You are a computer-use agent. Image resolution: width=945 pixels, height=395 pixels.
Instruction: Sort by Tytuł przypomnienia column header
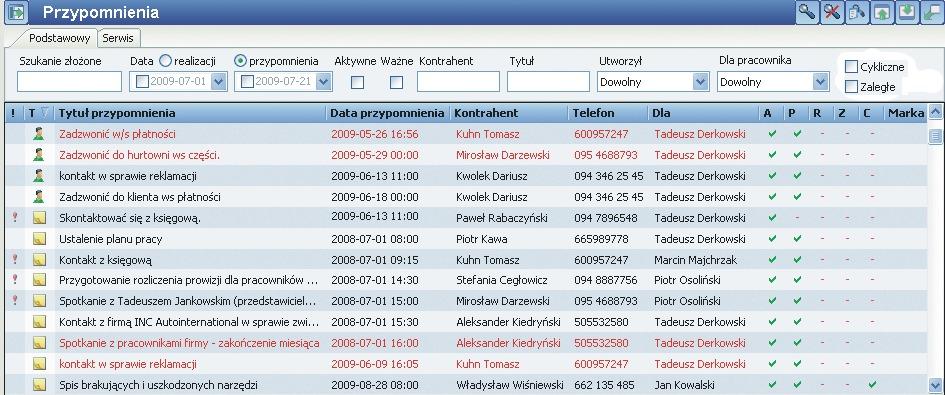click(x=190, y=113)
